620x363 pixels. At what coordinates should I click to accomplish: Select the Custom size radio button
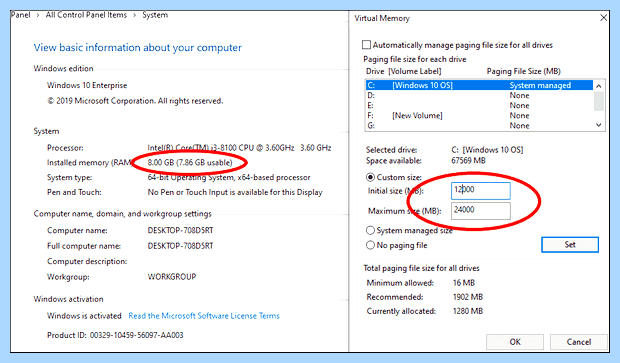tap(370, 177)
